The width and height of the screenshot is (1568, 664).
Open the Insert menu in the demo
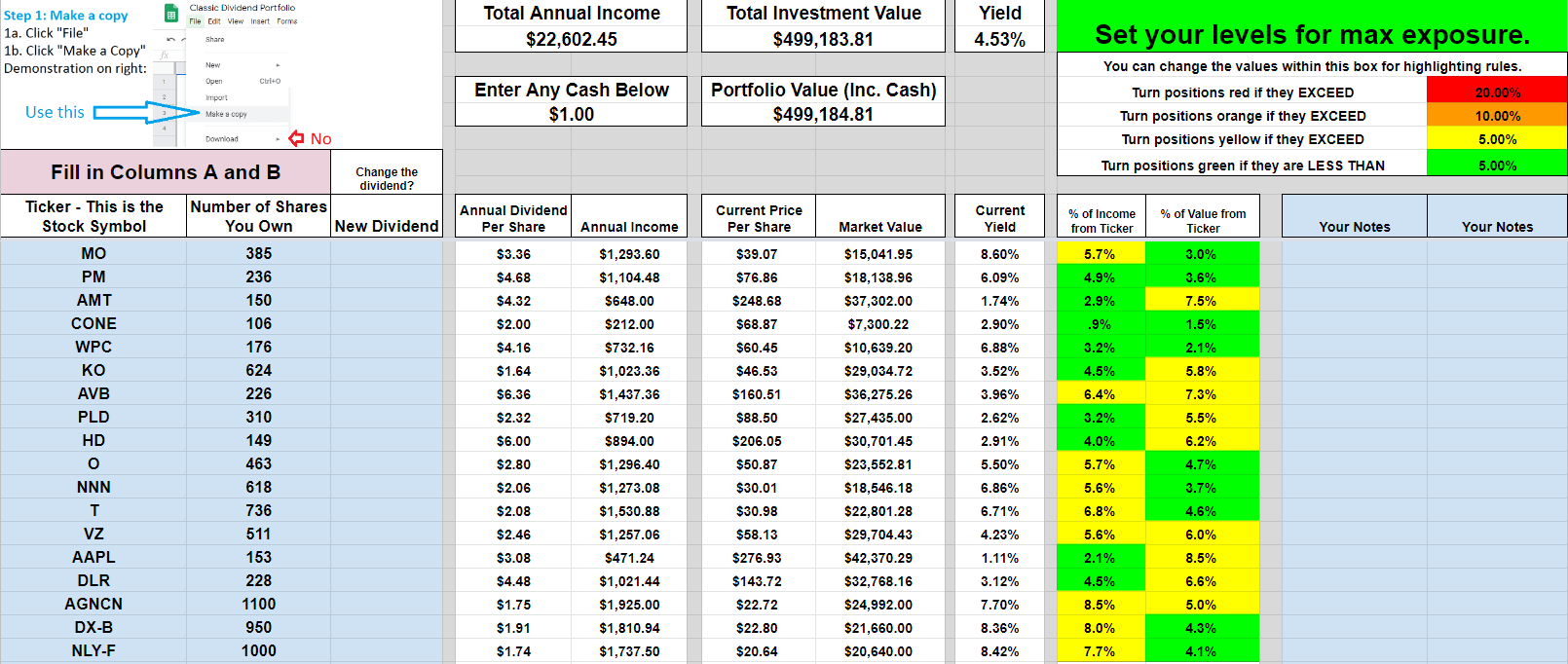point(260,21)
